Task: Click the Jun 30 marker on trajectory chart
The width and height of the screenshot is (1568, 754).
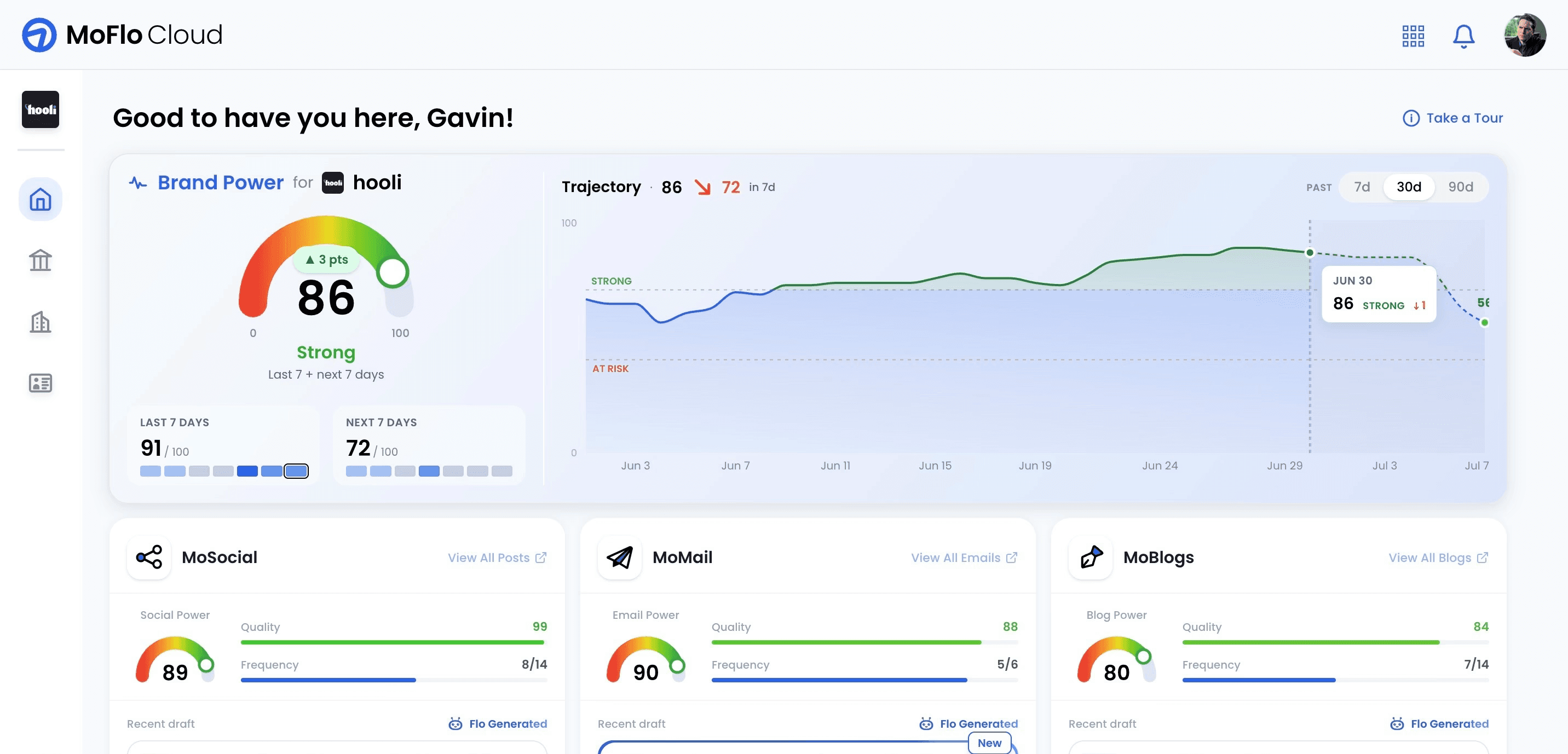Action: 1310,253
